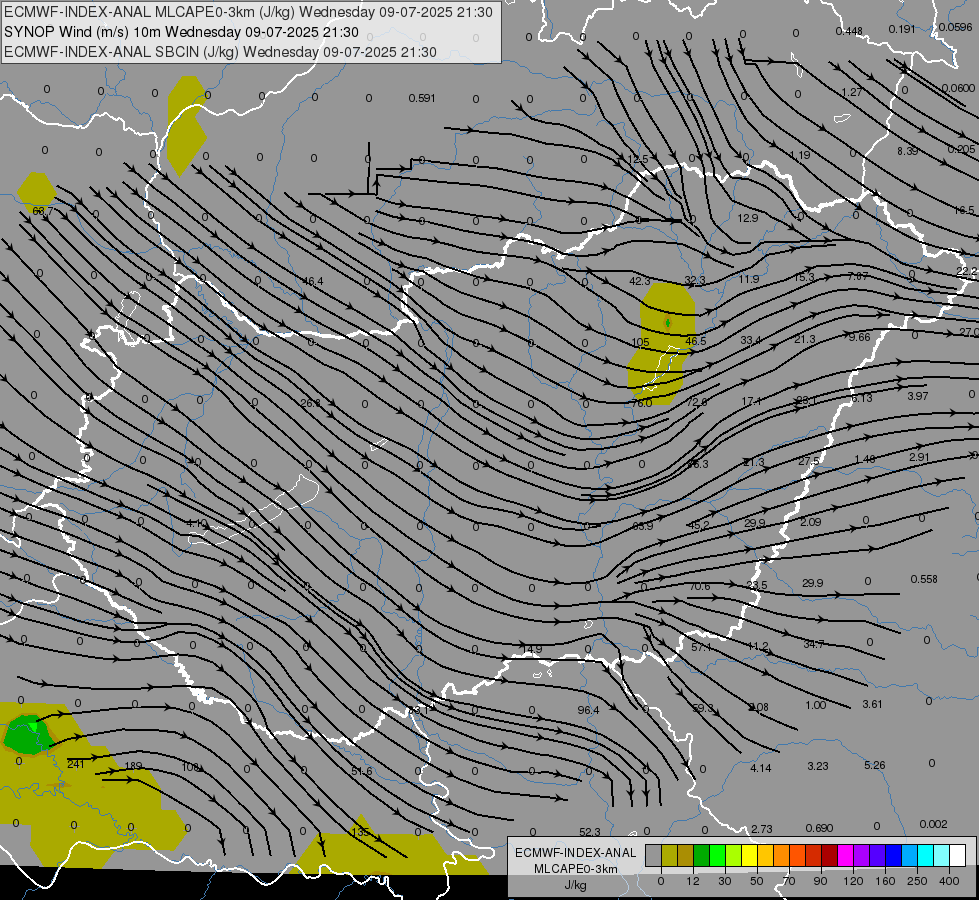Click the map value 12.9
Image resolution: width=979 pixels, height=900 pixels.
pos(748,218)
